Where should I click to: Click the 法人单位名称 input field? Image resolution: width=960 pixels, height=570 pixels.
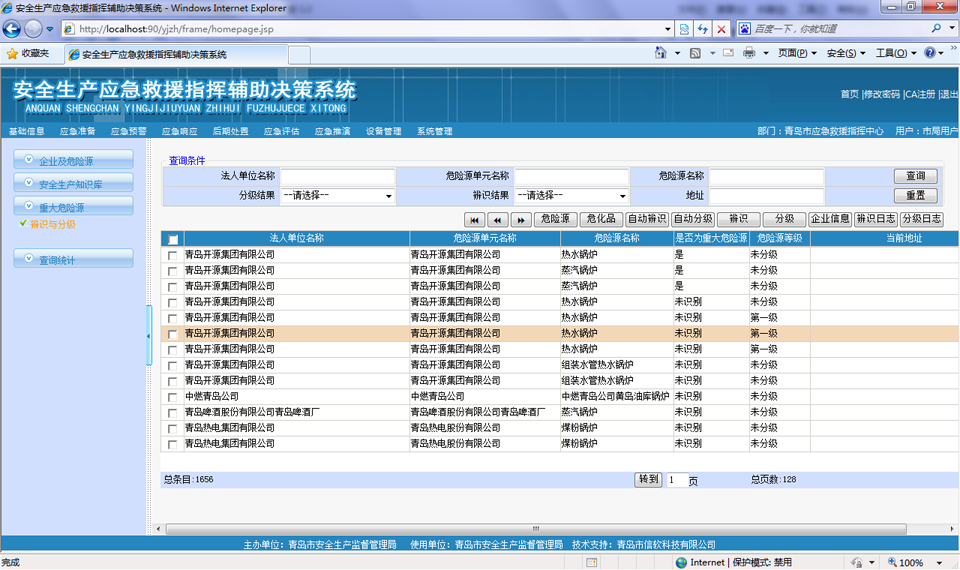(338, 176)
